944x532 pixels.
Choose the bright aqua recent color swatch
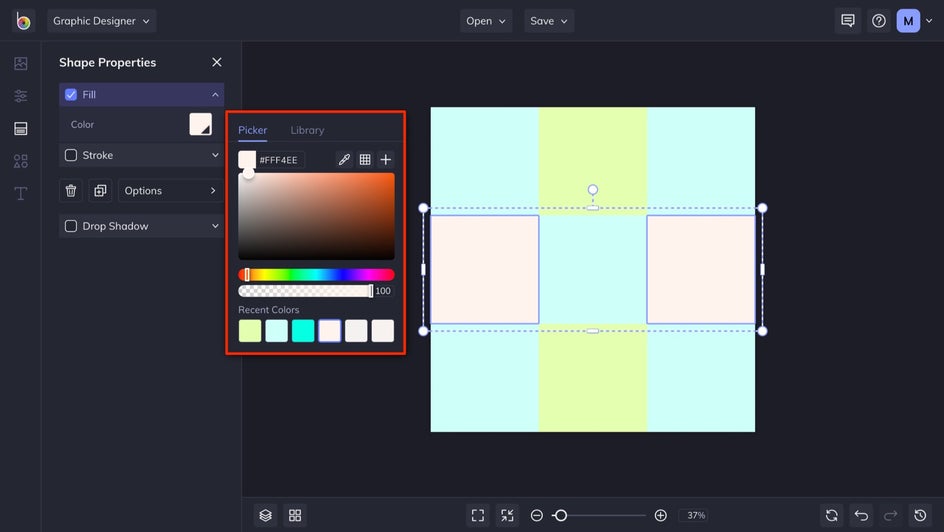[x=303, y=331]
